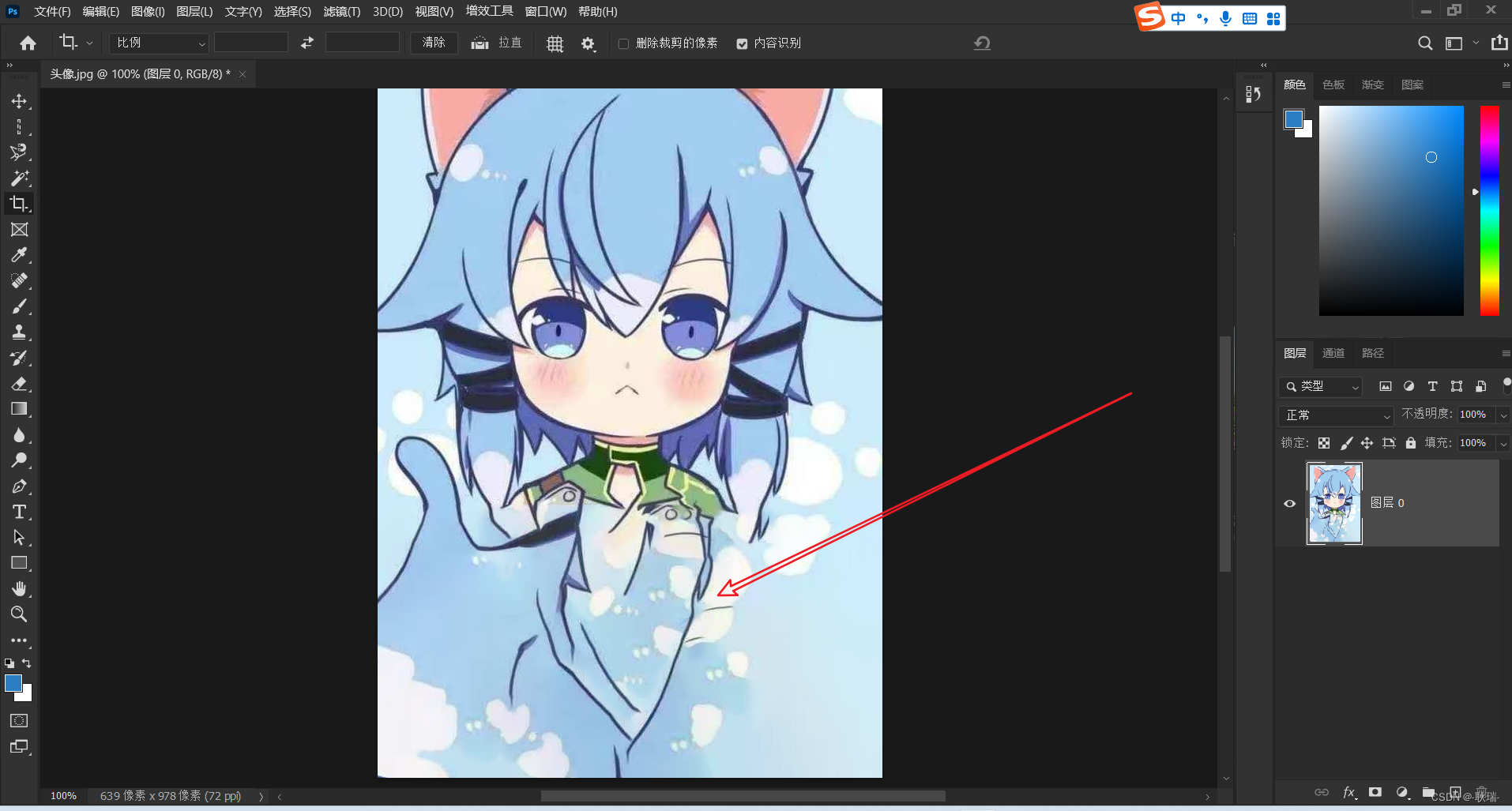Toggle lock all padlock icon
This screenshot has height=811, width=1512.
pos(1411,443)
